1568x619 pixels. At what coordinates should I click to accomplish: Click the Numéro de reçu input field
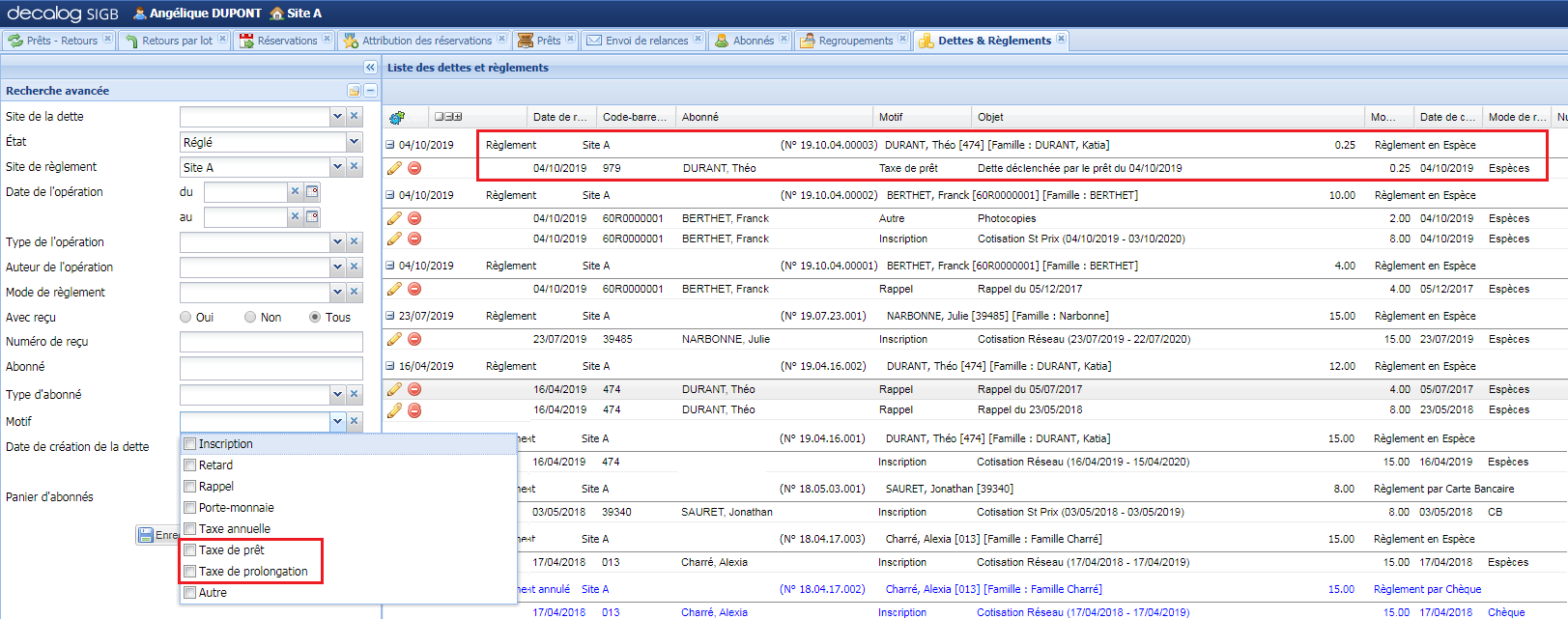click(271, 342)
